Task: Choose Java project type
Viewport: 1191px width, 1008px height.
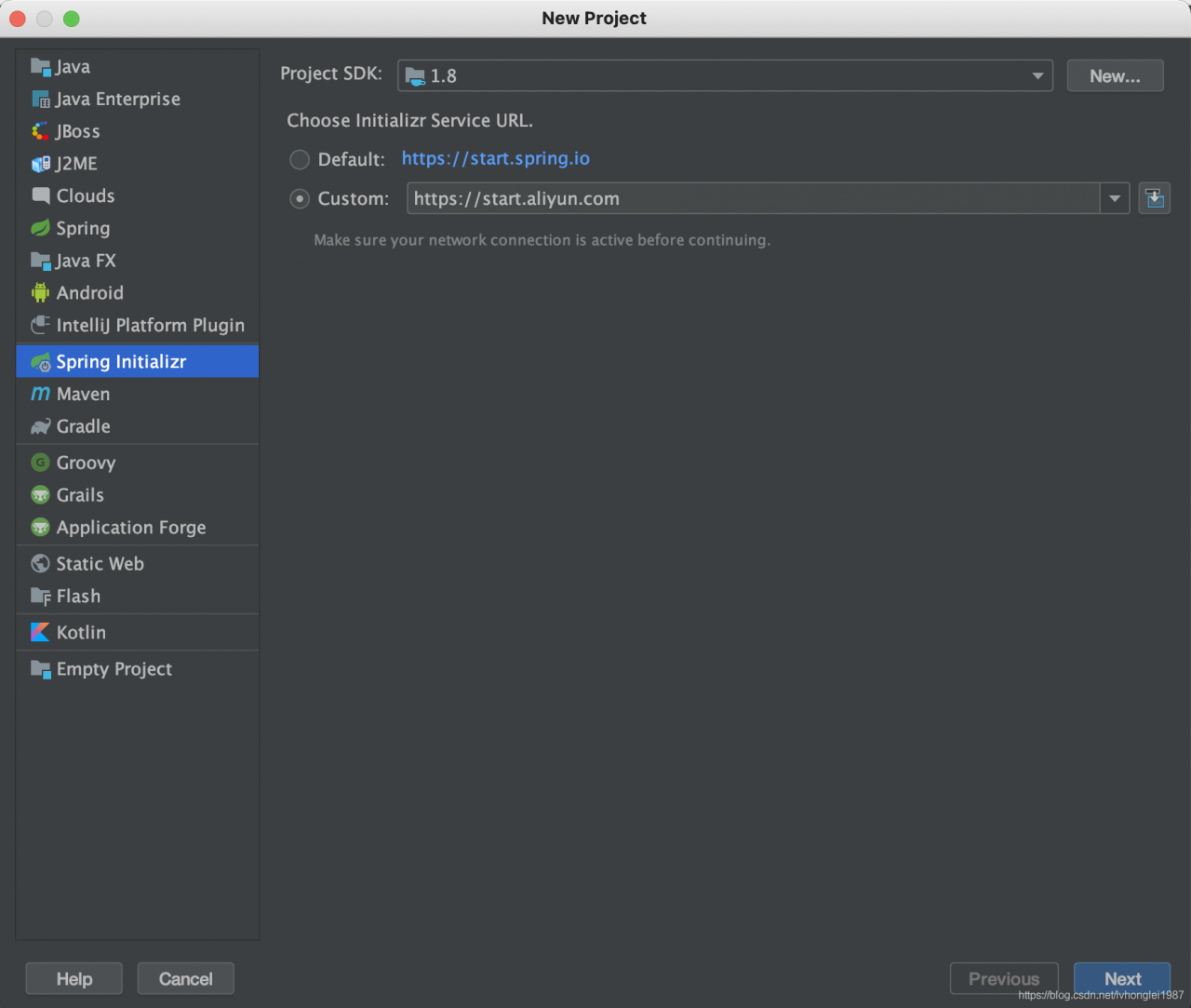Action: point(138,67)
